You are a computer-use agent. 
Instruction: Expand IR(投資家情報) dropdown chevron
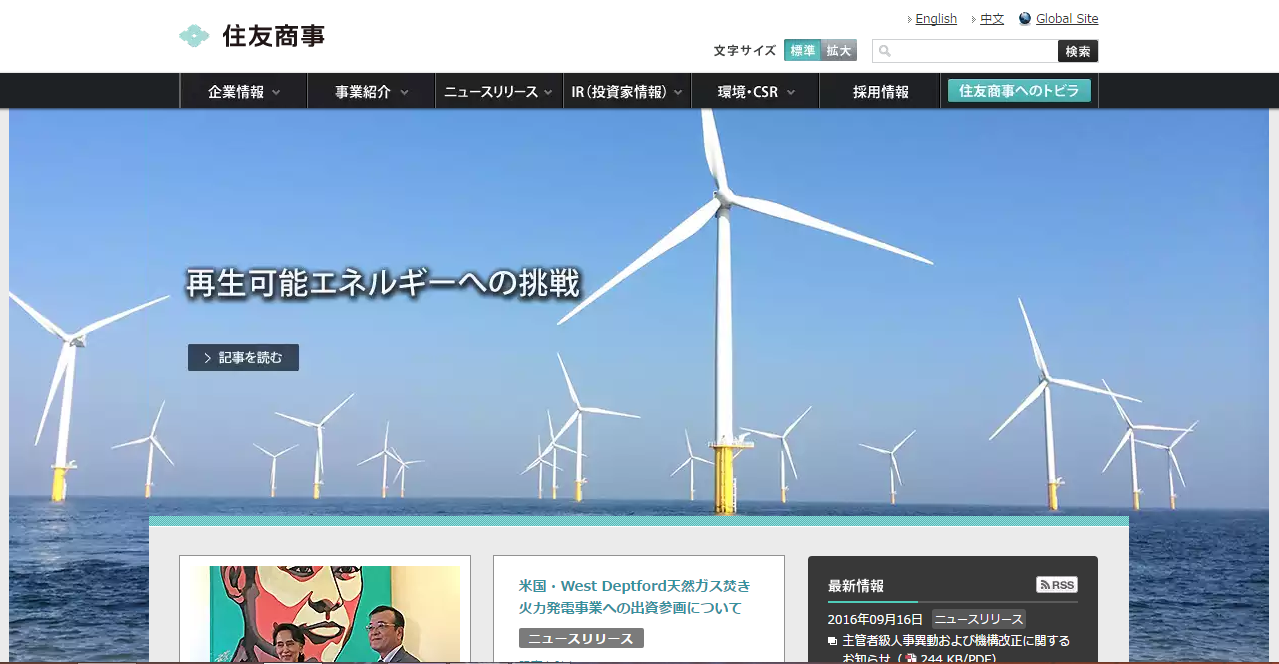(677, 92)
